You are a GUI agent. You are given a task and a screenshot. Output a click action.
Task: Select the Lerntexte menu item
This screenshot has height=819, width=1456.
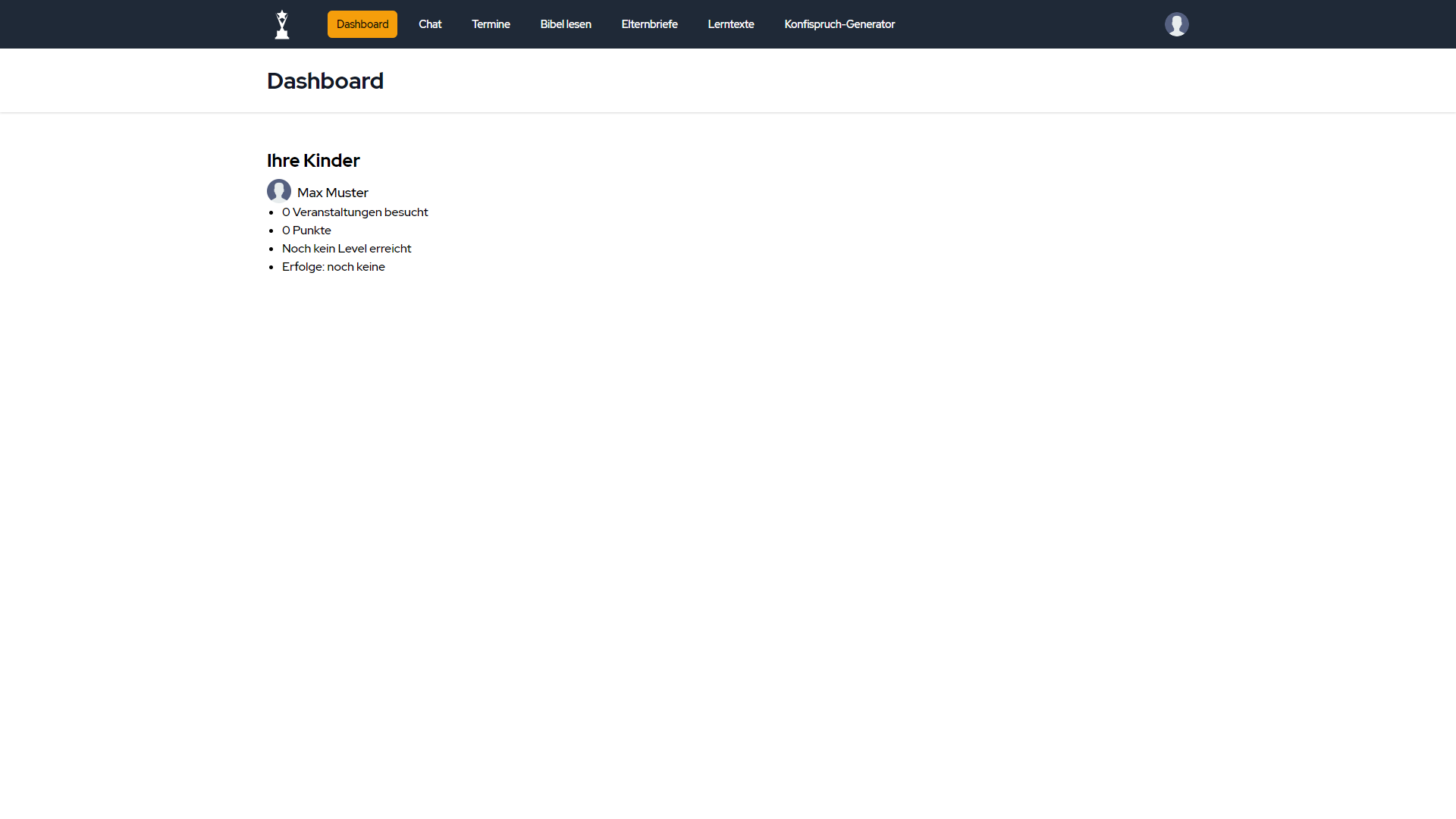(731, 24)
